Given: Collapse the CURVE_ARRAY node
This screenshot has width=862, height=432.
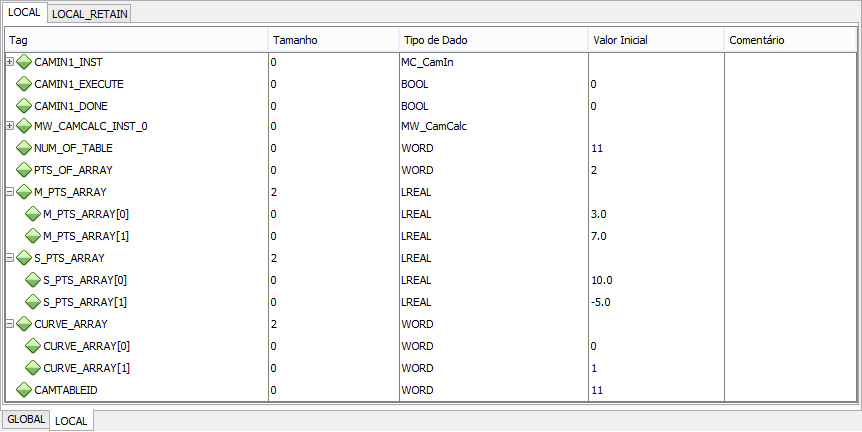Looking at the screenshot, I should [x=10, y=324].
